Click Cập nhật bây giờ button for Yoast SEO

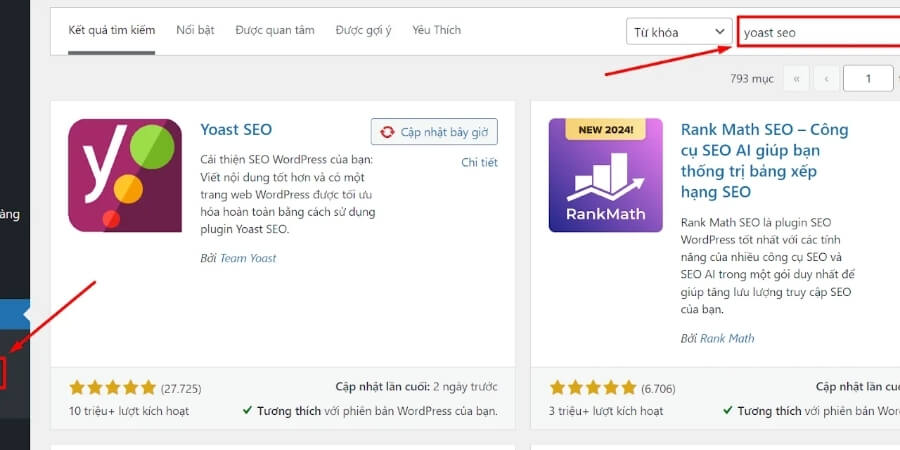434,132
